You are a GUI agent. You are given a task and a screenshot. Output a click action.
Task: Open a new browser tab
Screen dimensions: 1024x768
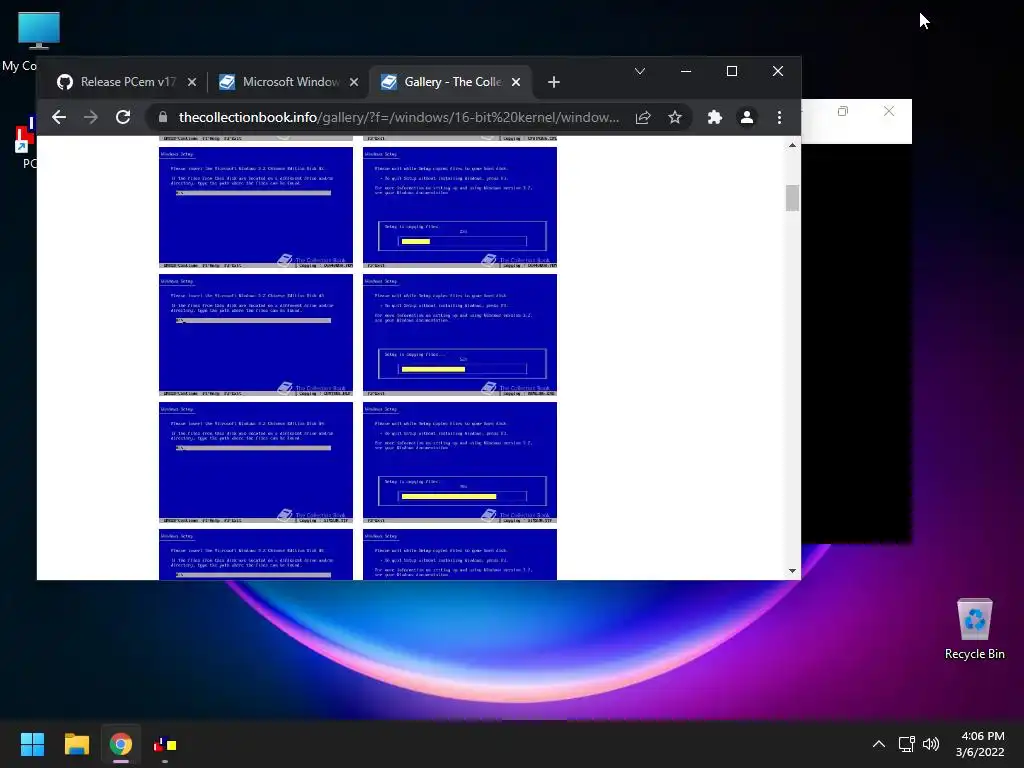point(554,82)
